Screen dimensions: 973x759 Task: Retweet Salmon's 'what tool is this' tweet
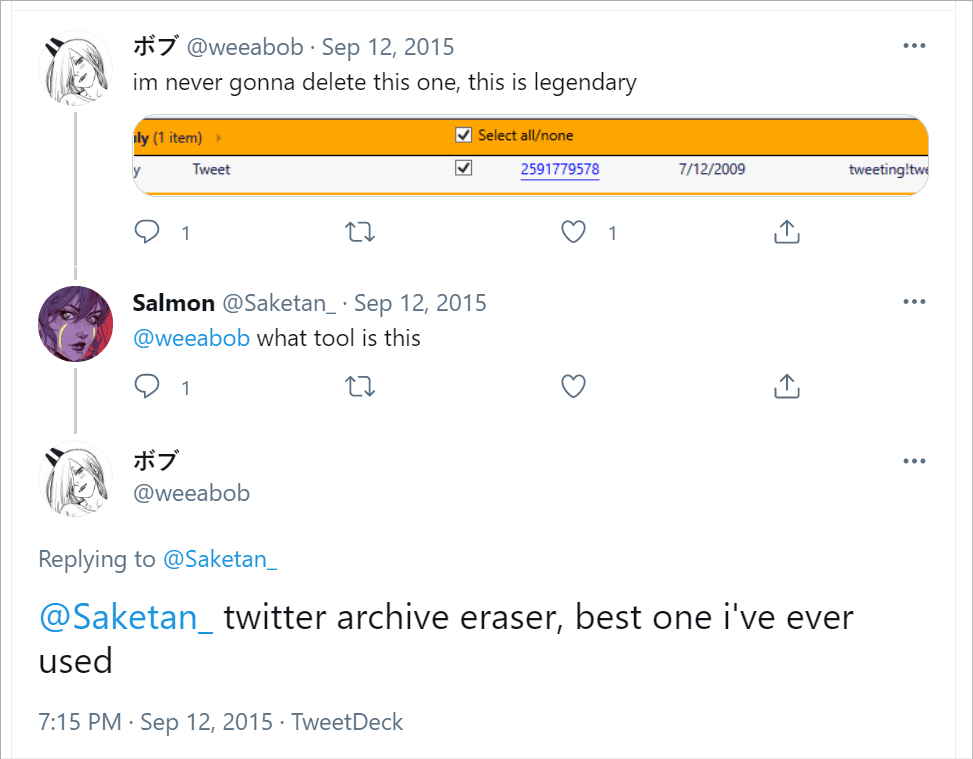click(x=360, y=386)
